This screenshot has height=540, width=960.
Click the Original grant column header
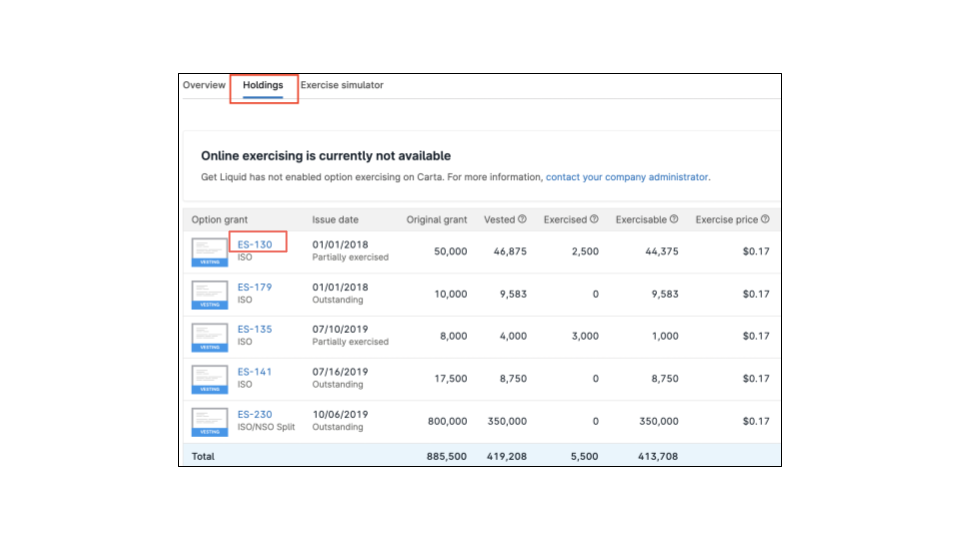tap(437, 220)
